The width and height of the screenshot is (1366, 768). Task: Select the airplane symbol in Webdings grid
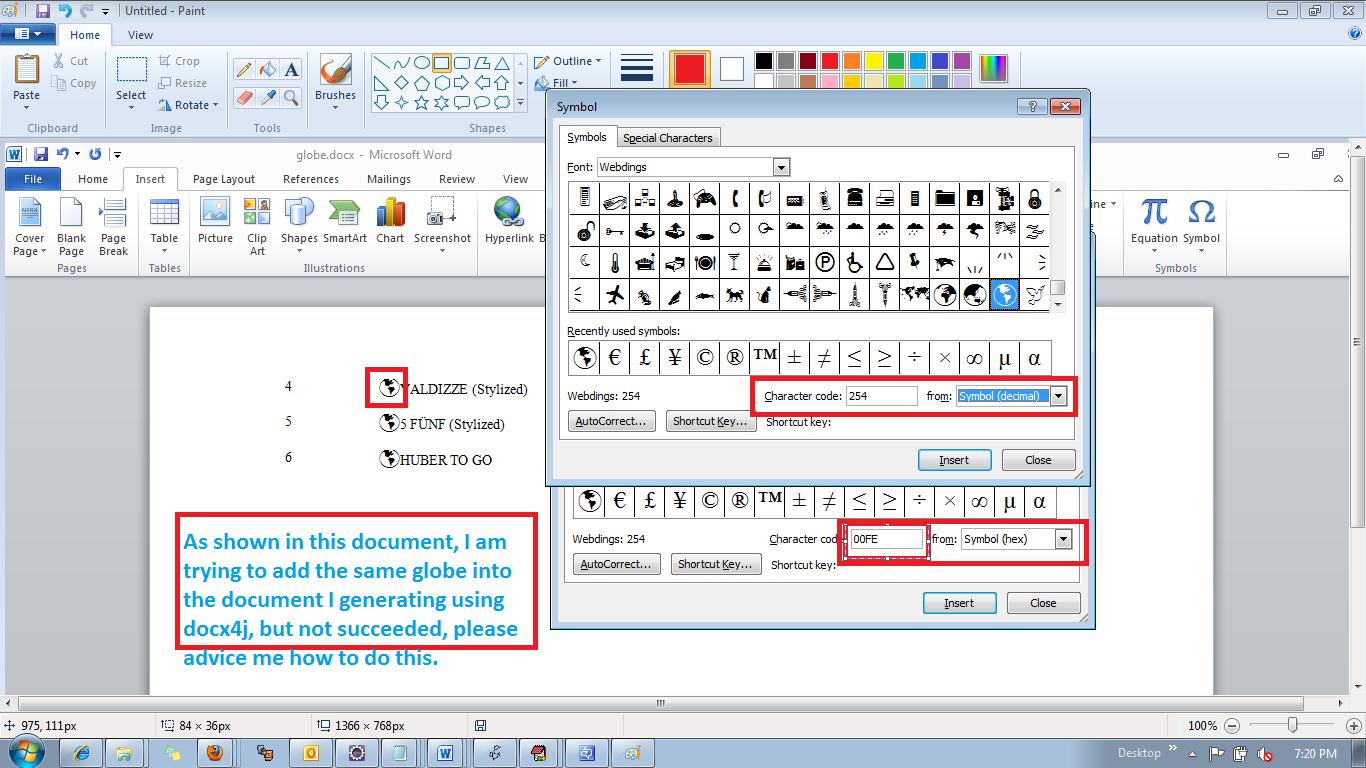[x=615, y=295]
